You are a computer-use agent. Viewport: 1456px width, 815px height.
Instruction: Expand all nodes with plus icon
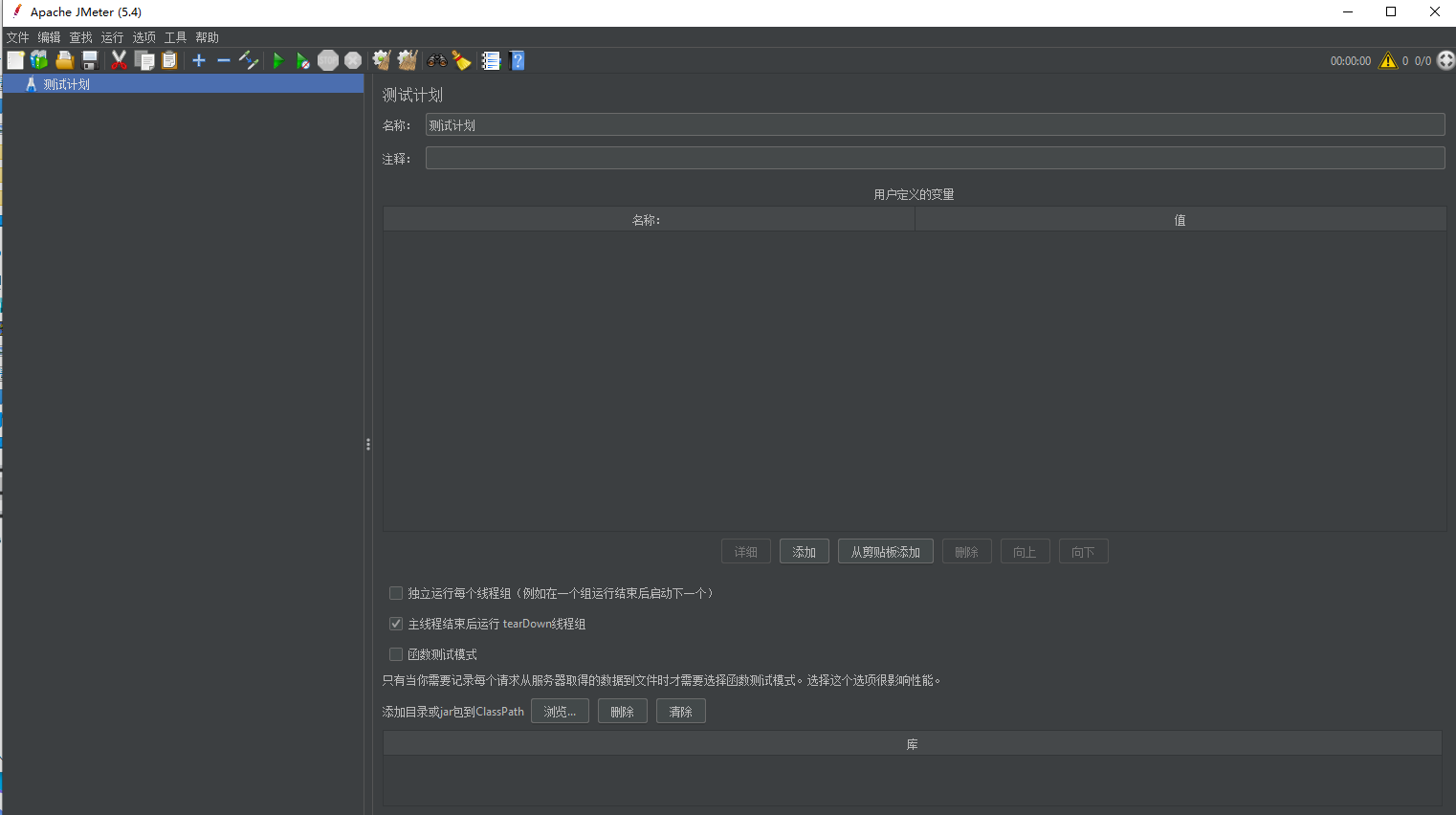pos(199,60)
